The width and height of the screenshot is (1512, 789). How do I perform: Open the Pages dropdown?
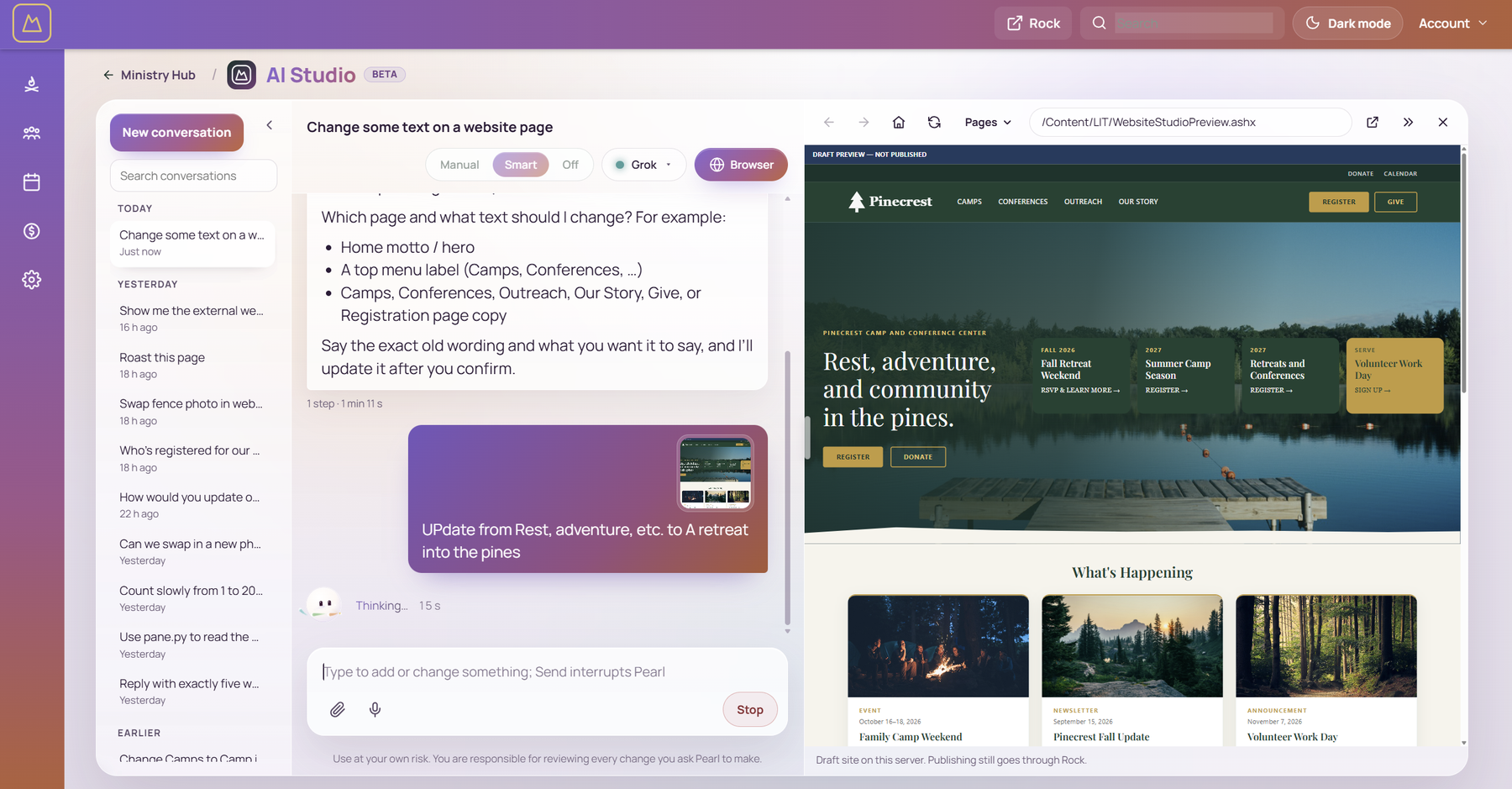pos(988,123)
